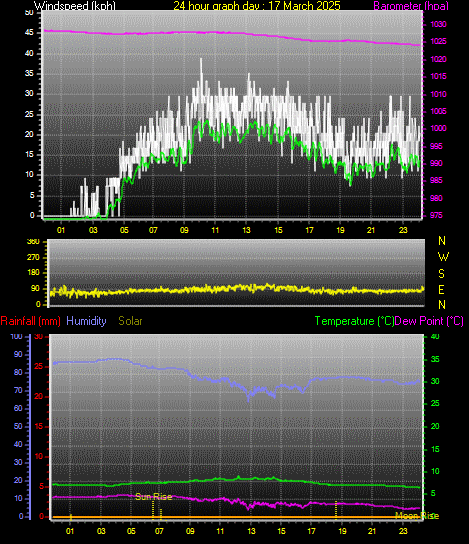Click hour label 09 under the windspeed graph

tap(184, 230)
